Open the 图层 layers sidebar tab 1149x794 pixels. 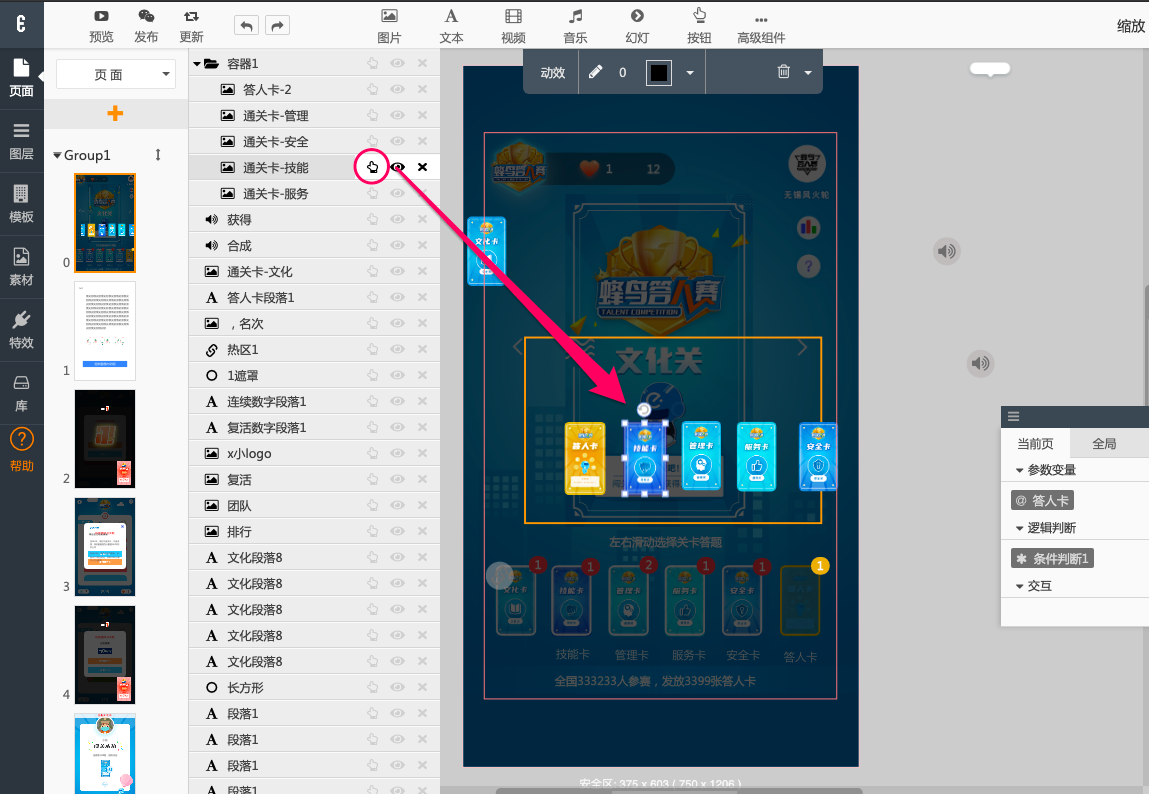(21, 139)
